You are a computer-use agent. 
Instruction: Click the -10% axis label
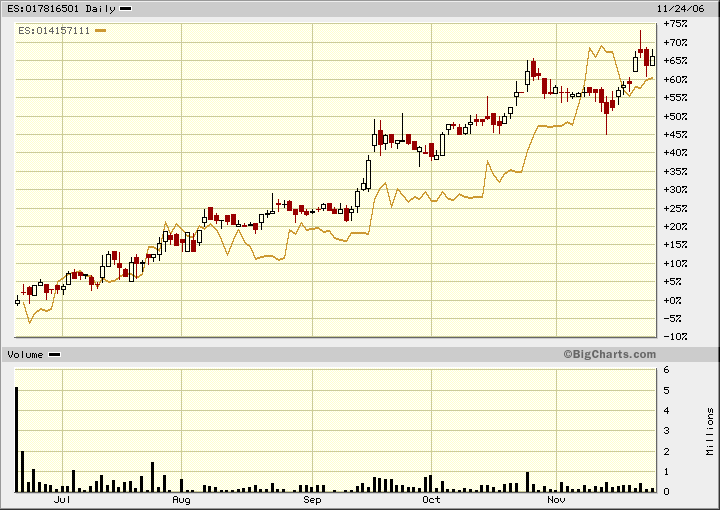point(675,337)
